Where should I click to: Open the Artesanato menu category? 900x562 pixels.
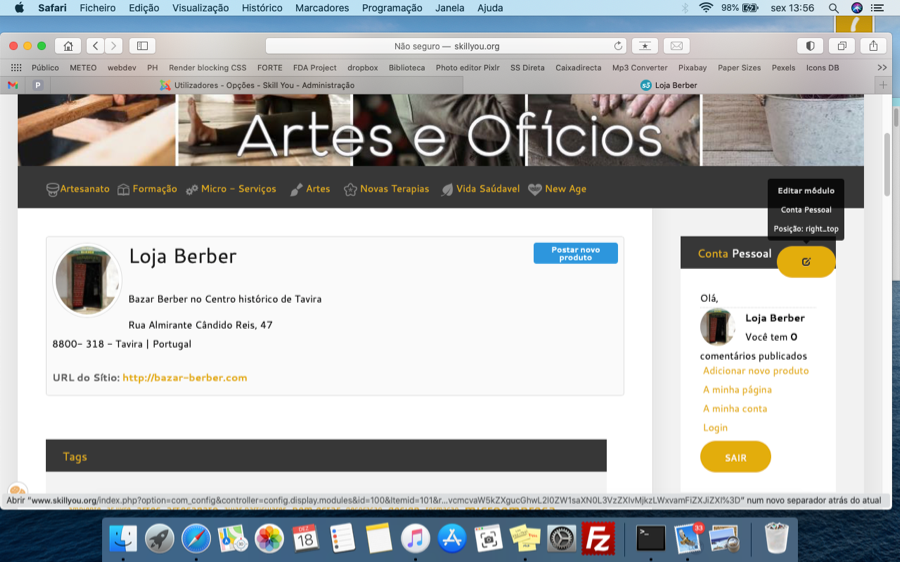point(78,189)
